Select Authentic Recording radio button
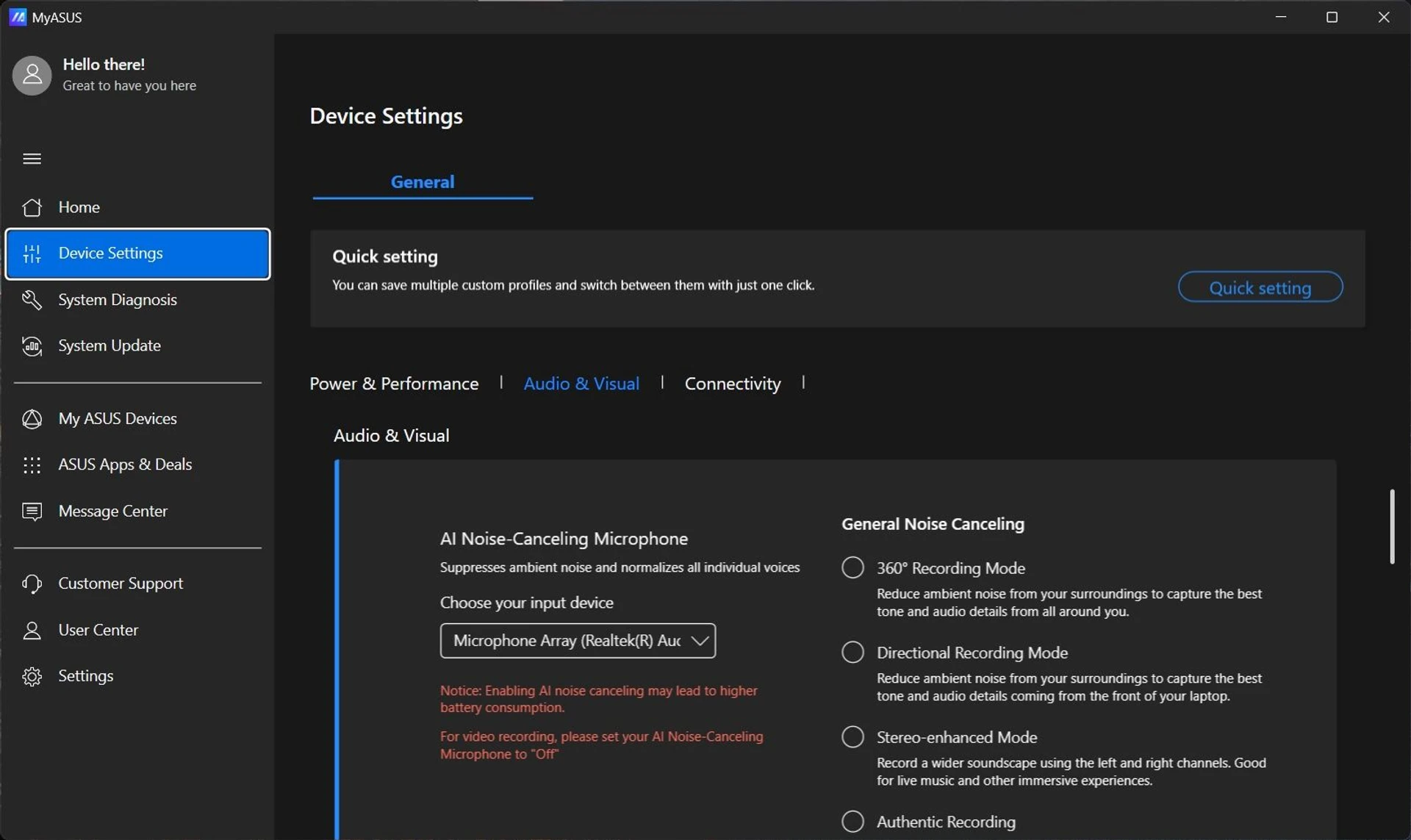The height and width of the screenshot is (840, 1411). click(852, 821)
